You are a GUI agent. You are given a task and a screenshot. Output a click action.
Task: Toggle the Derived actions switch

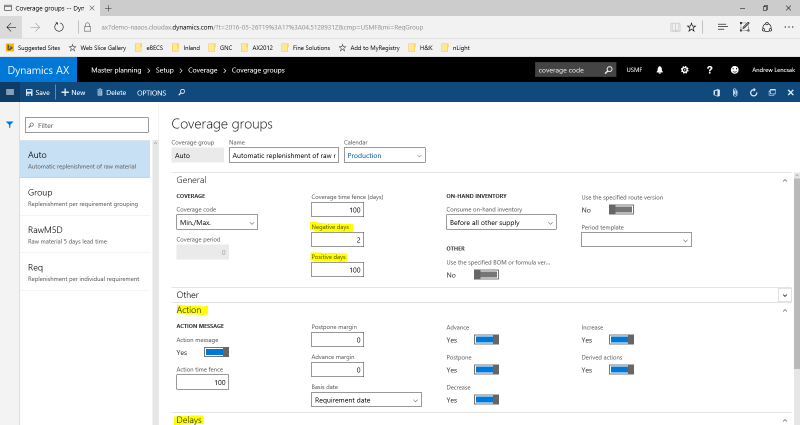tap(621, 370)
